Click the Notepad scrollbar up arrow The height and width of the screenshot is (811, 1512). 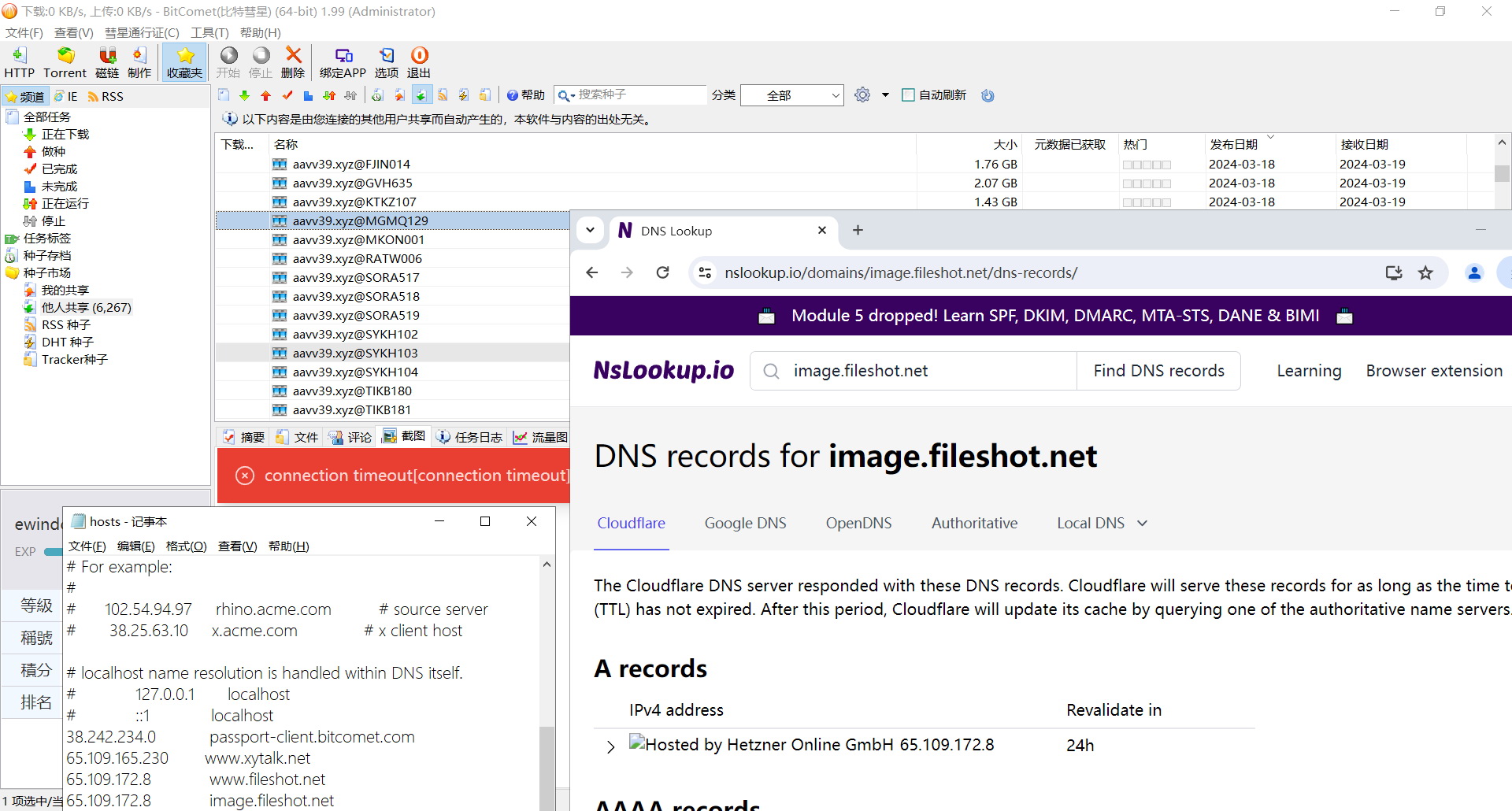tap(547, 565)
